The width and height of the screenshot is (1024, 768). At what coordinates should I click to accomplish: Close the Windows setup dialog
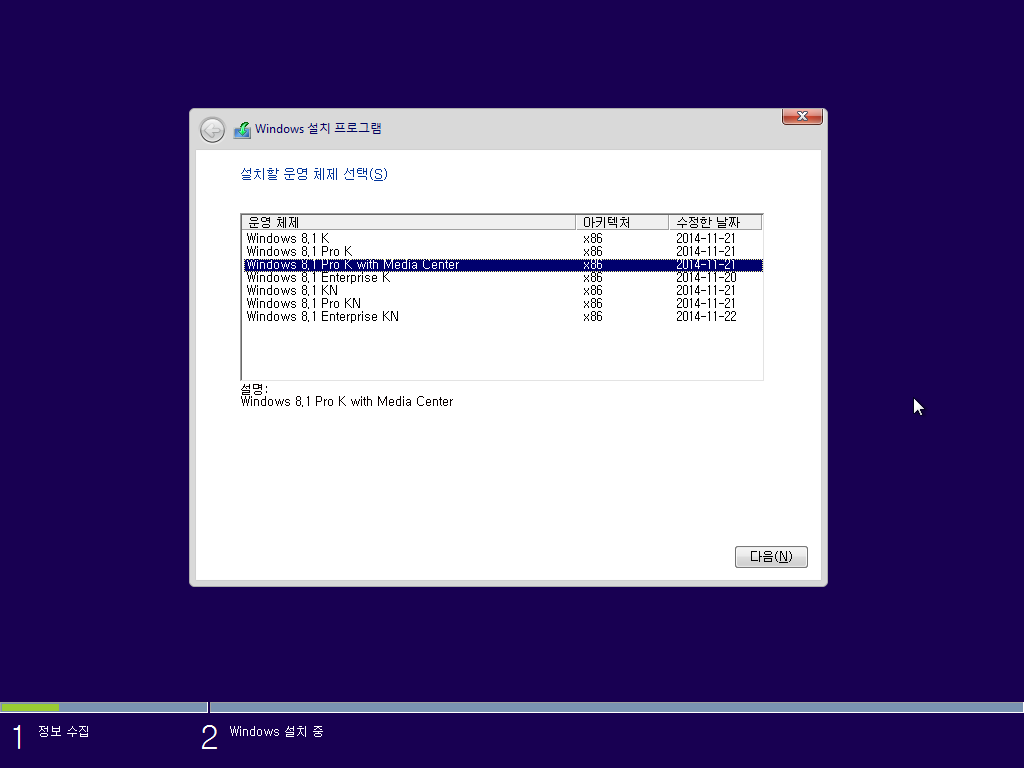coord(802,116)
